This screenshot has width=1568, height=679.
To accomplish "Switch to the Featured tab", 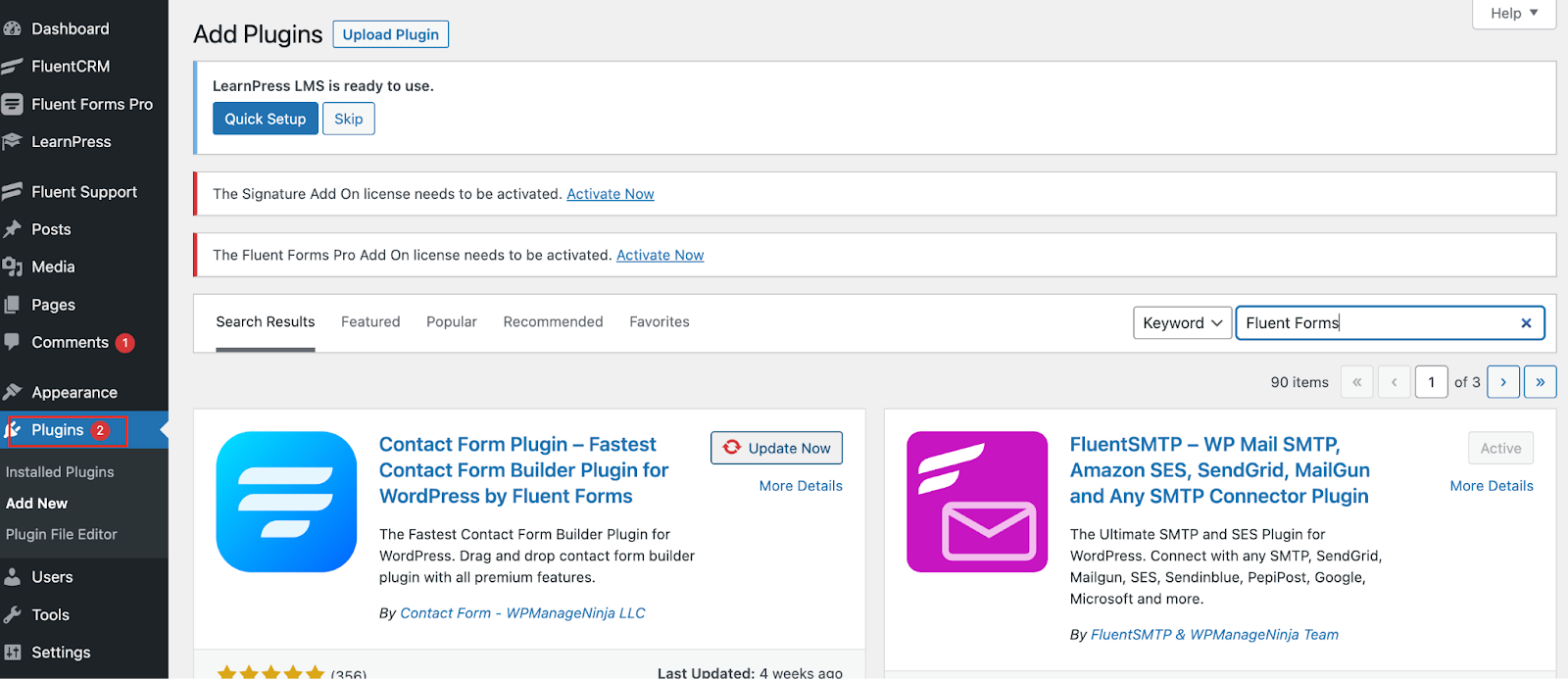I will tap(370, 322).
